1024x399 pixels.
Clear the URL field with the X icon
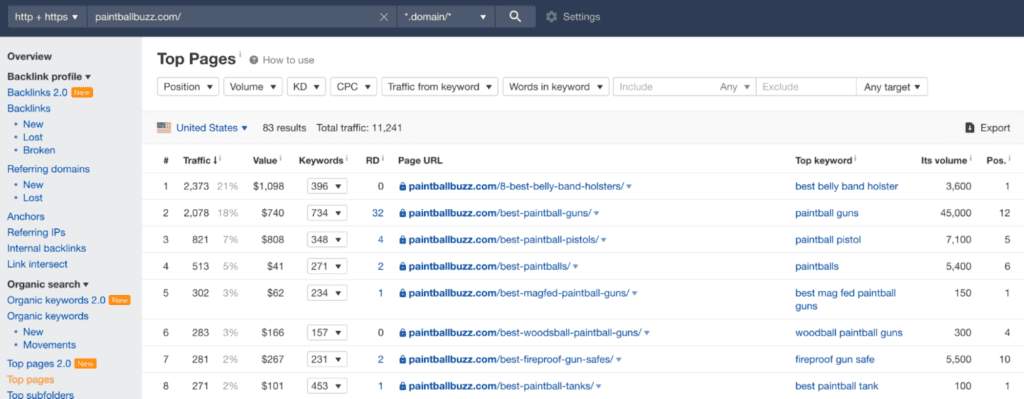[384, 17]
